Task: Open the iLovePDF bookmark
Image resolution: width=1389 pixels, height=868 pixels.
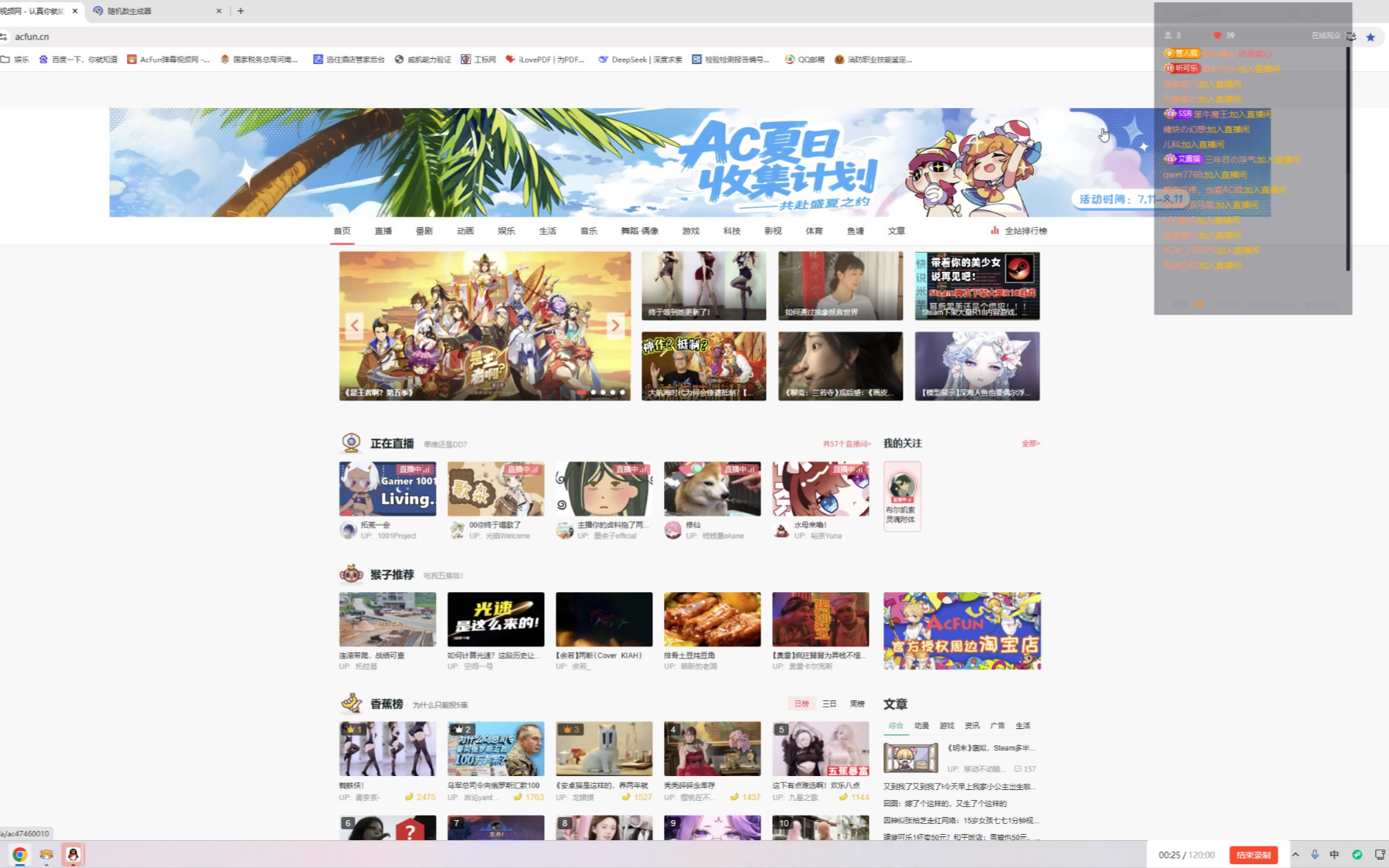Action: [x=546, y=59]
